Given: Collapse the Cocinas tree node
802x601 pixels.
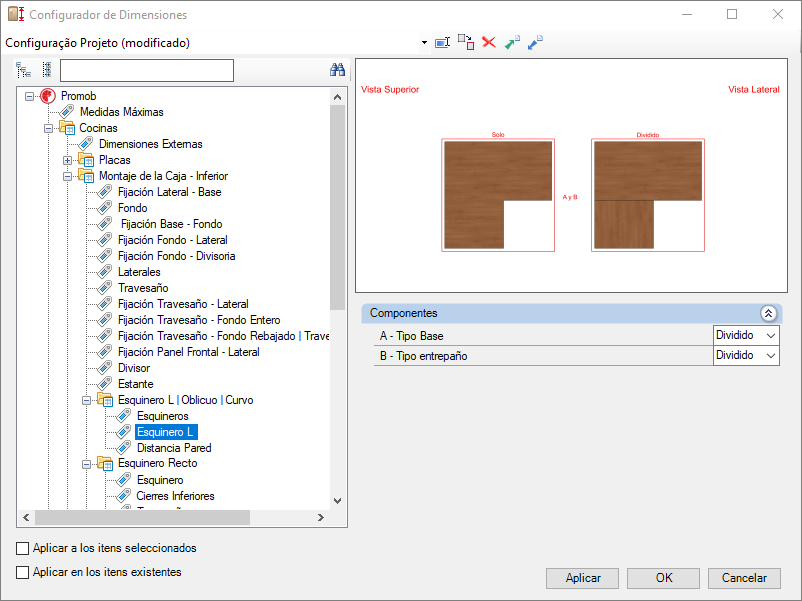Looking at the screenshot, I should coord(48,128).
